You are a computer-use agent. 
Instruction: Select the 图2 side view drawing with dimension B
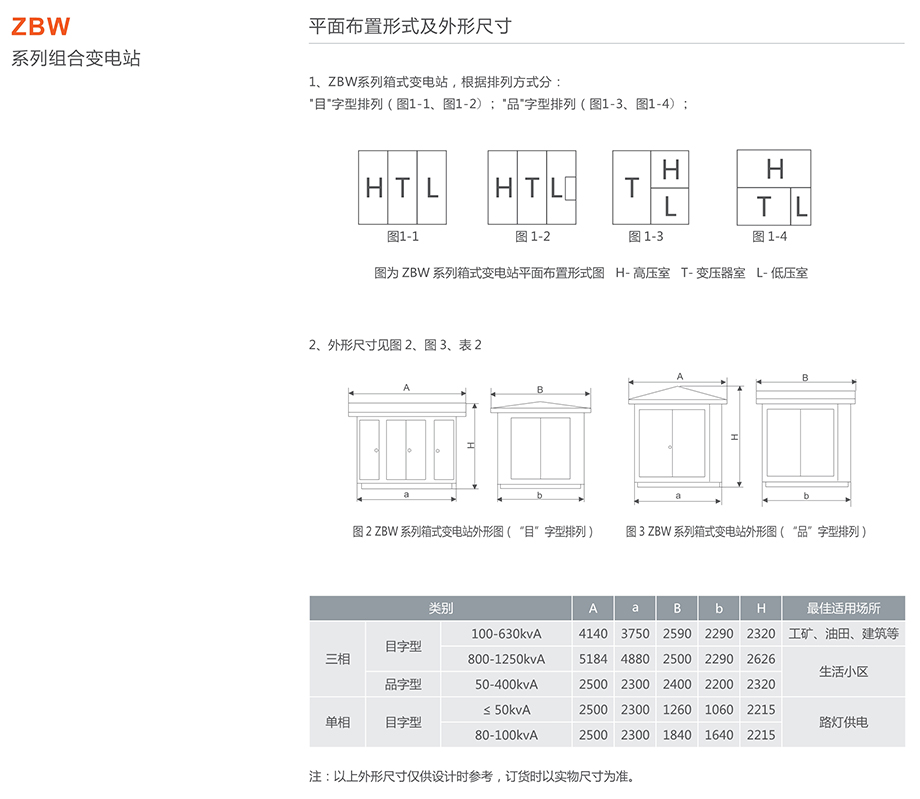[540, 447]
